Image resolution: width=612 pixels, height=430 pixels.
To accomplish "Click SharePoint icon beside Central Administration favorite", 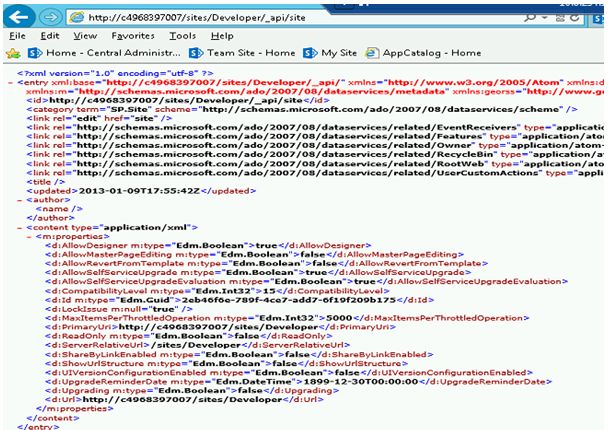I will pos(35,53).
